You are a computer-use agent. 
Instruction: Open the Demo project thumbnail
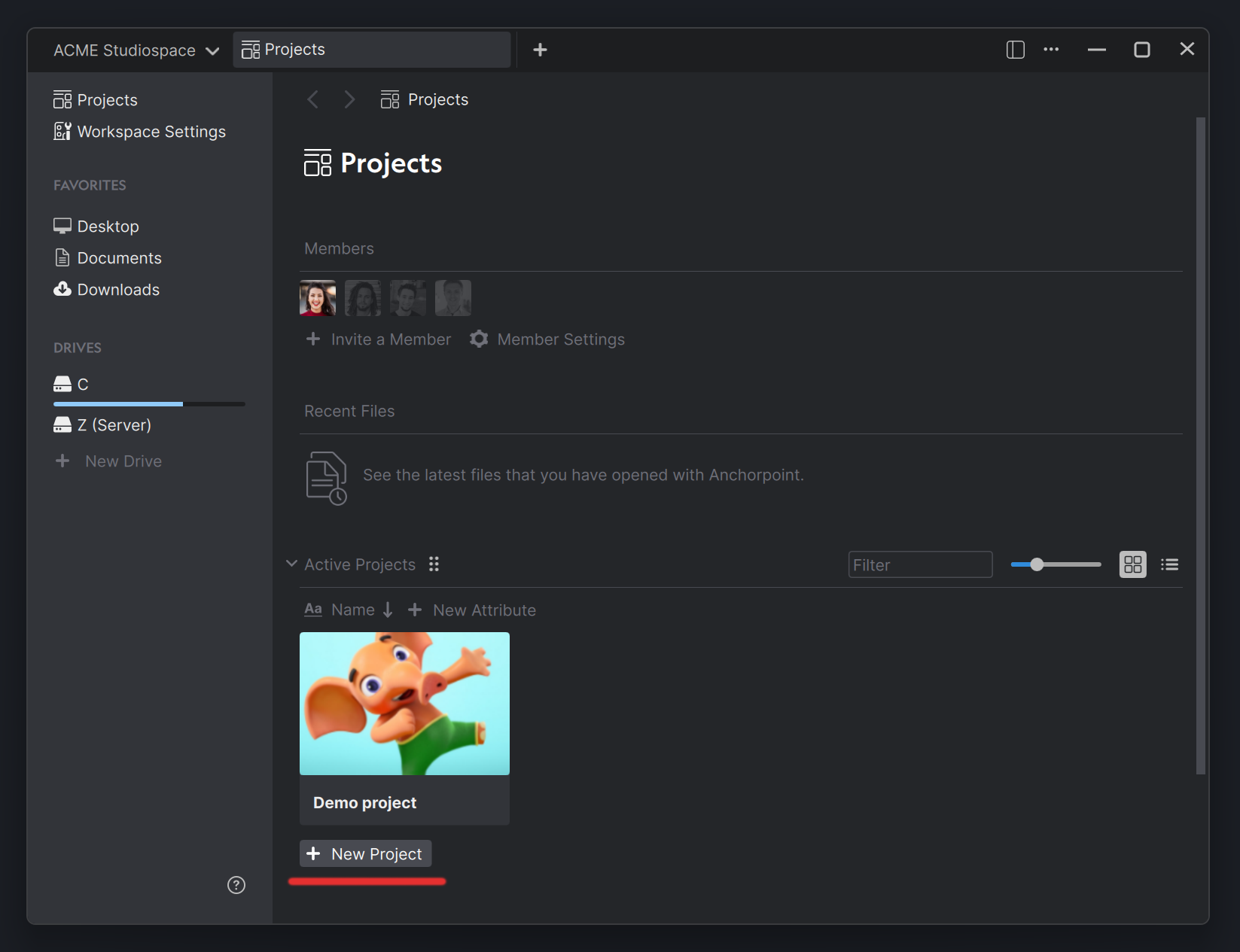coord(404,703)
